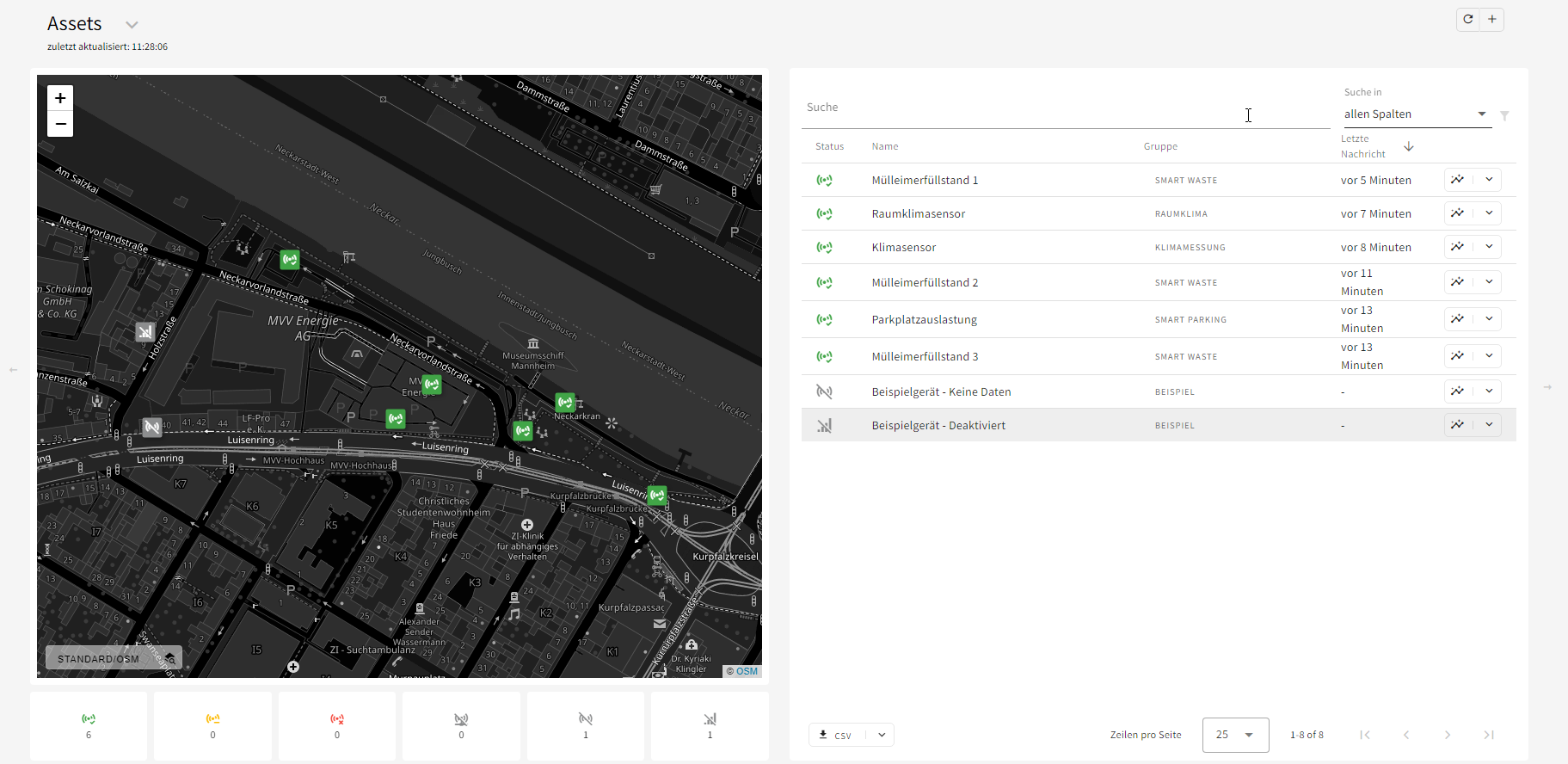This screenshot has width=1568, height=764.
Task: Open chart icon for Raumklimasensor row
Action: 1458,213
